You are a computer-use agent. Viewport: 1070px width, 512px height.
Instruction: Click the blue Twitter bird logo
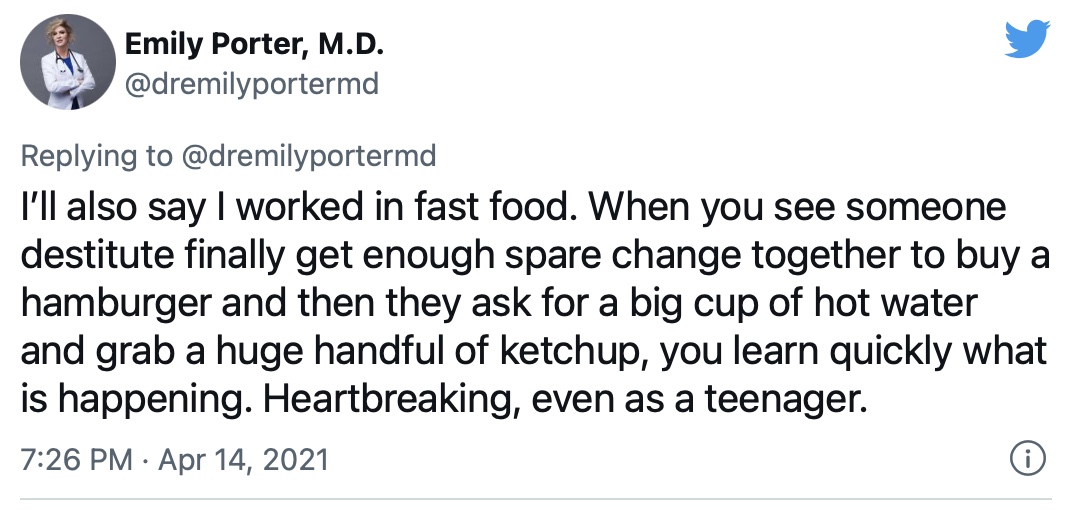click(1027, 39)
